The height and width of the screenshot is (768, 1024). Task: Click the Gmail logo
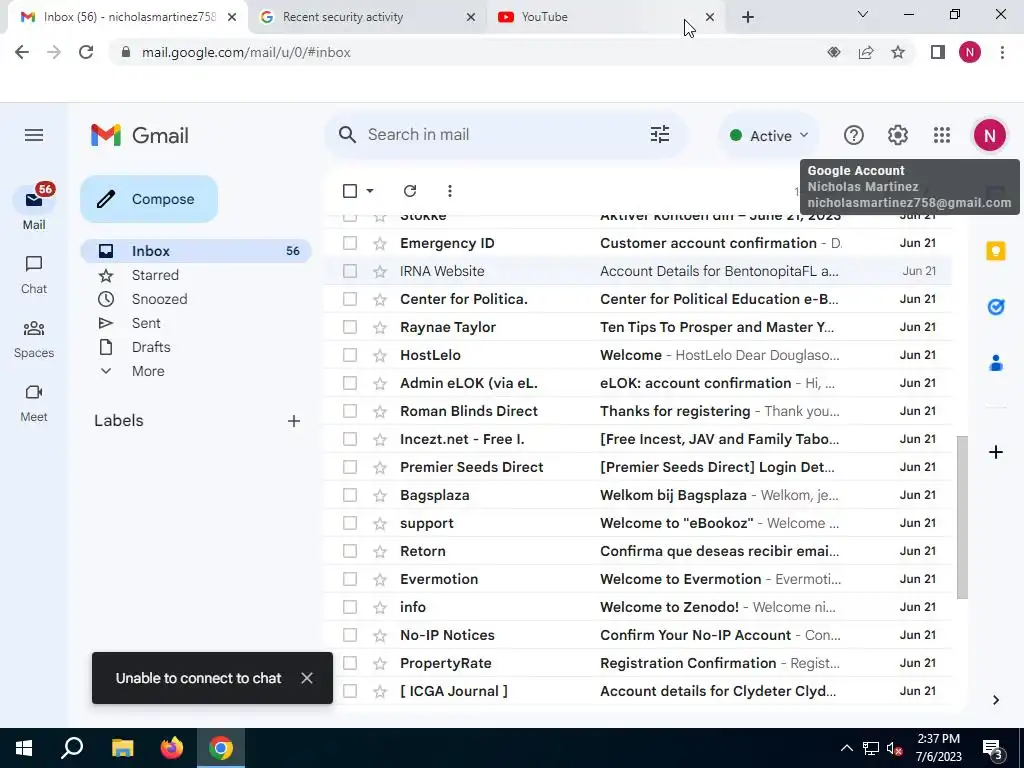140,135
